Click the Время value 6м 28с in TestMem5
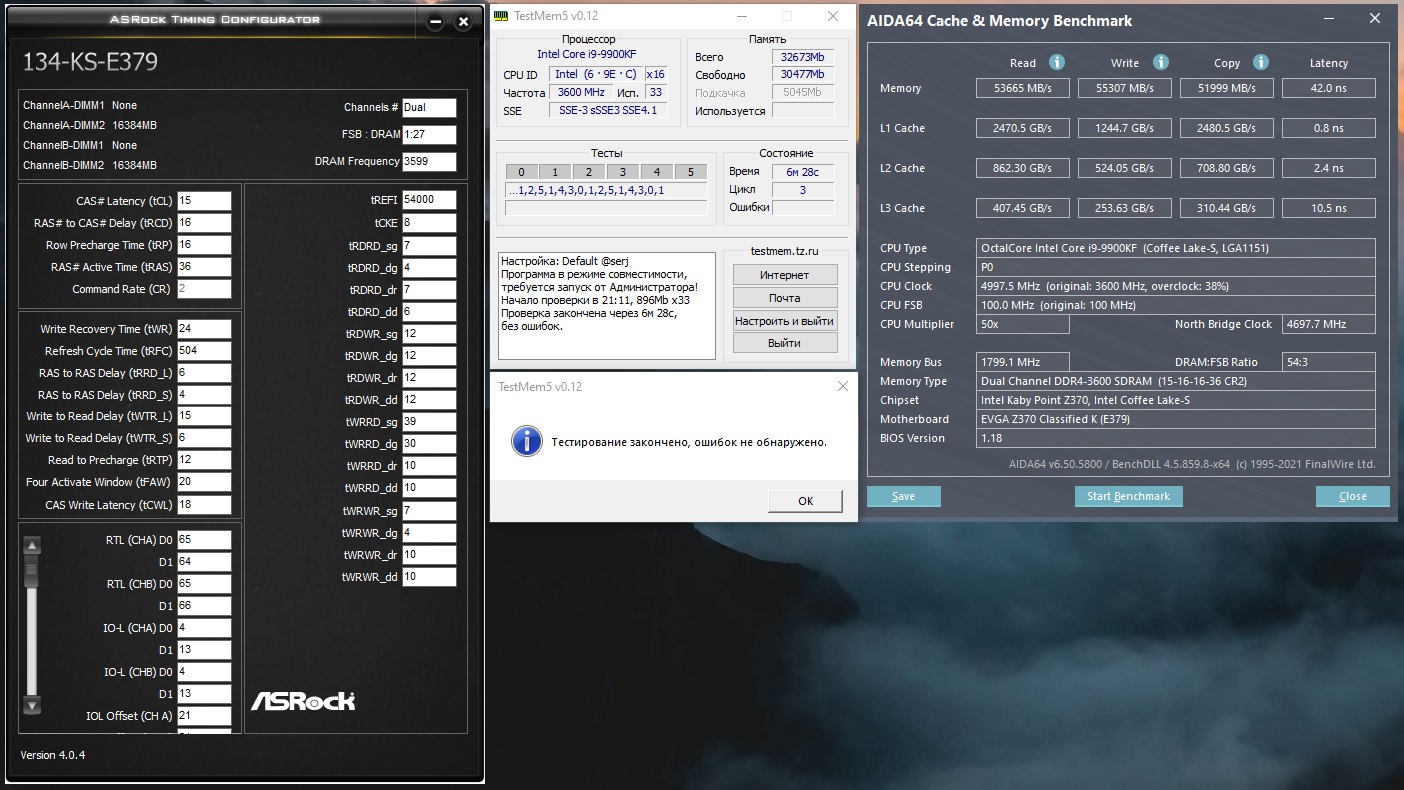 tap(803, 171)
